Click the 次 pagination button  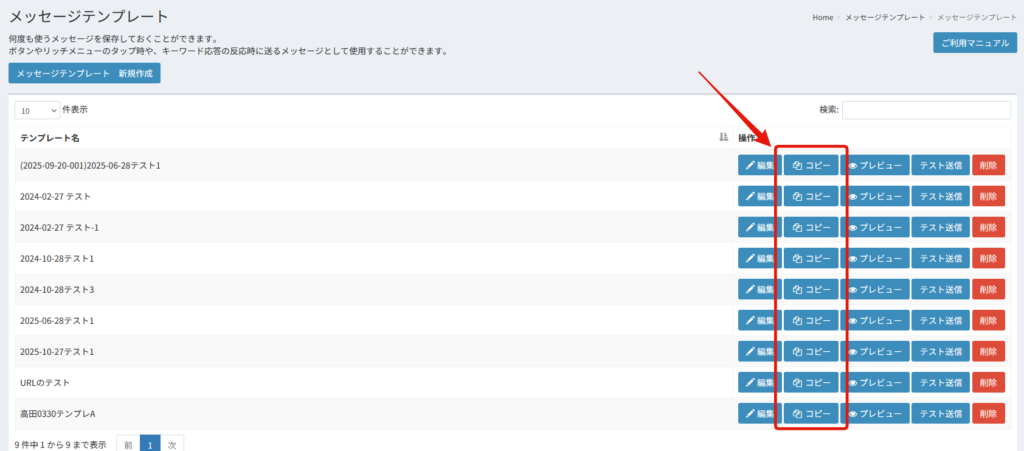172,444
